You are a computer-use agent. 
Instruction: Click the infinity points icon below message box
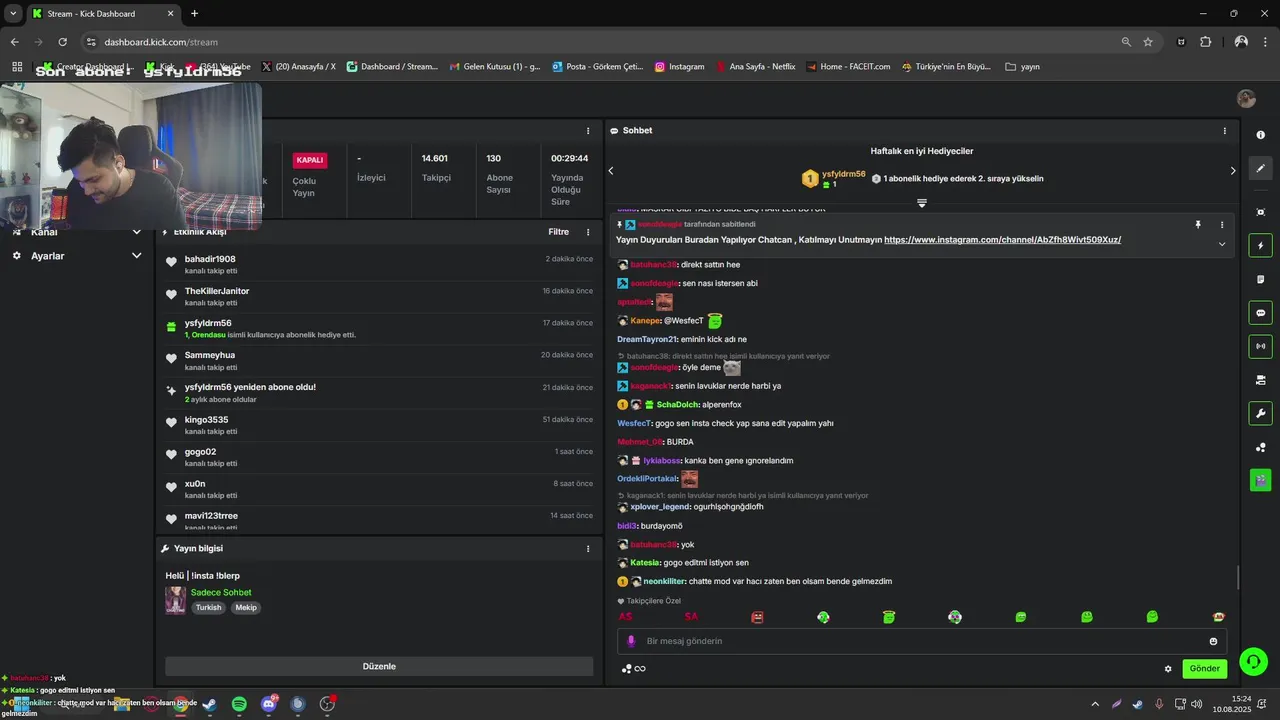point(633,669)
